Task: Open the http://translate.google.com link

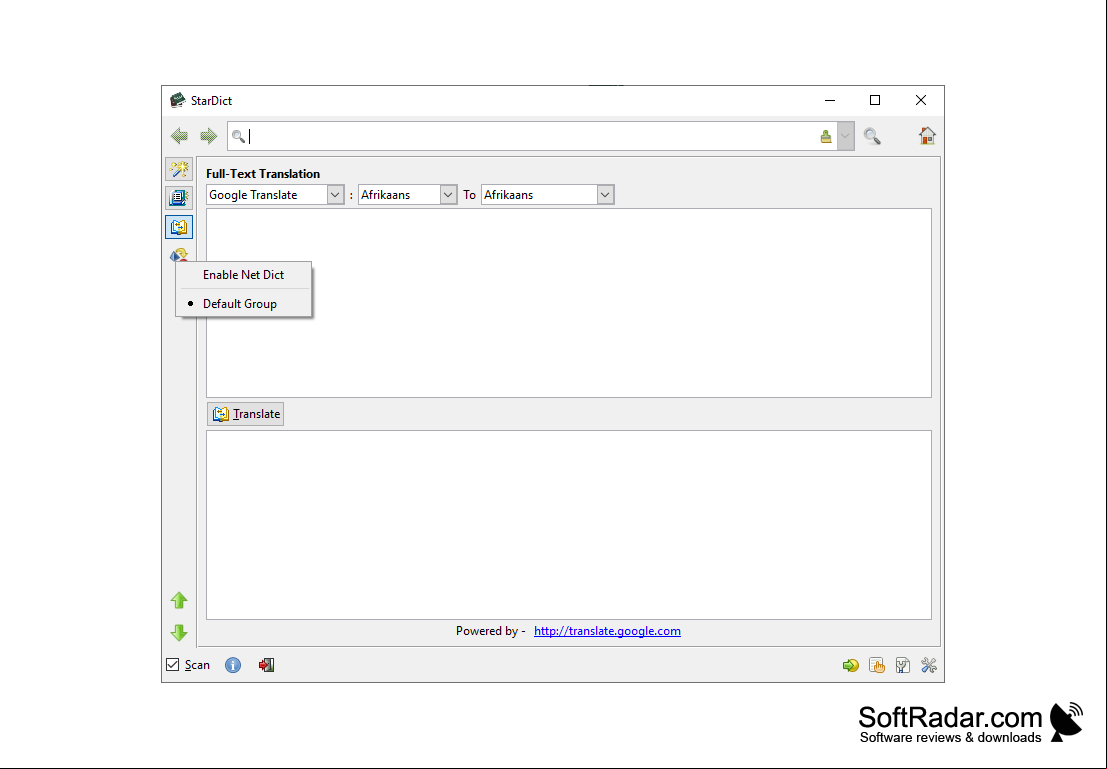Action: 607,631
